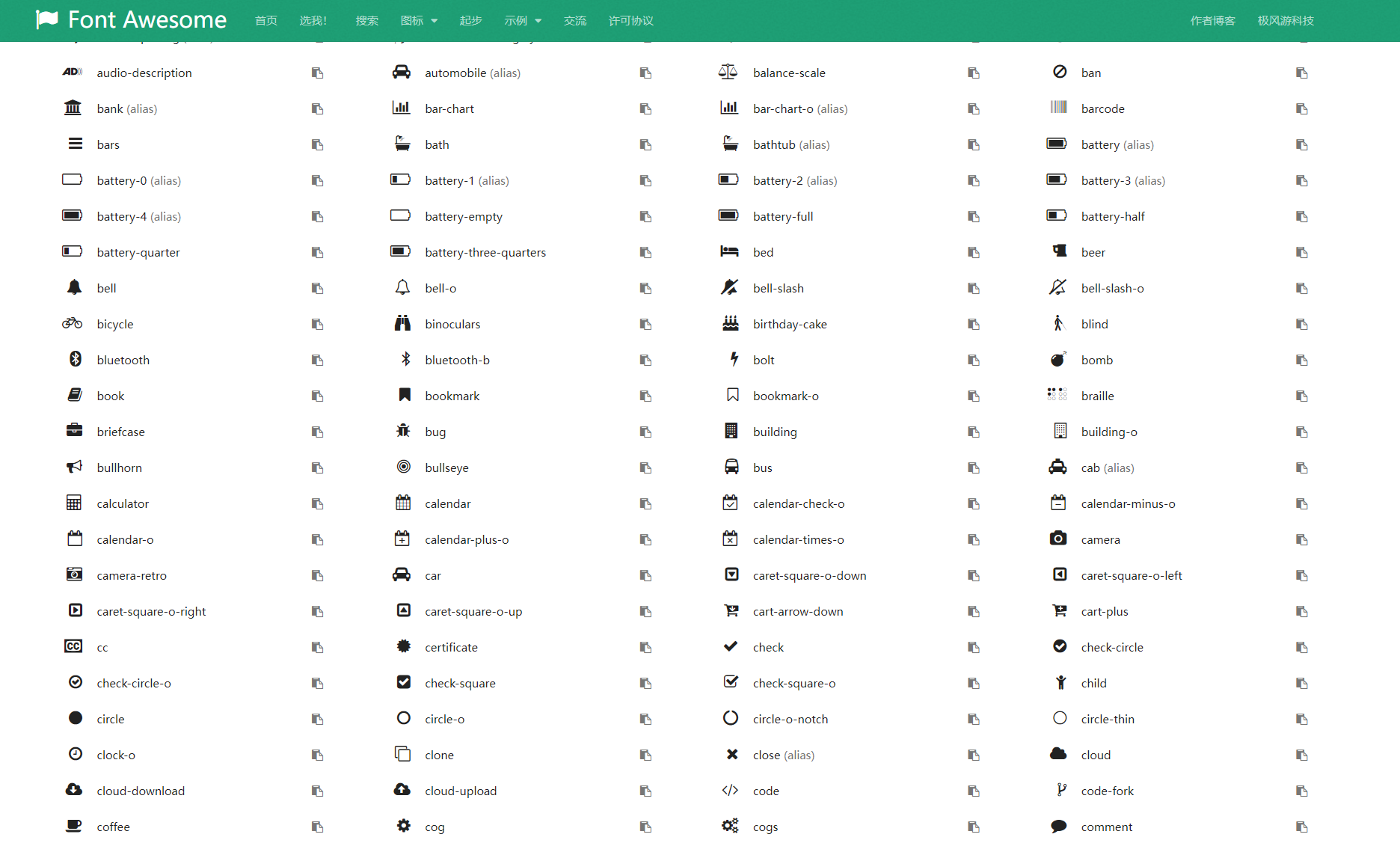Click the braille label text
The width and height of the screenshot is (1400, 849).
pyautogui.click(x=1097, y=396)
